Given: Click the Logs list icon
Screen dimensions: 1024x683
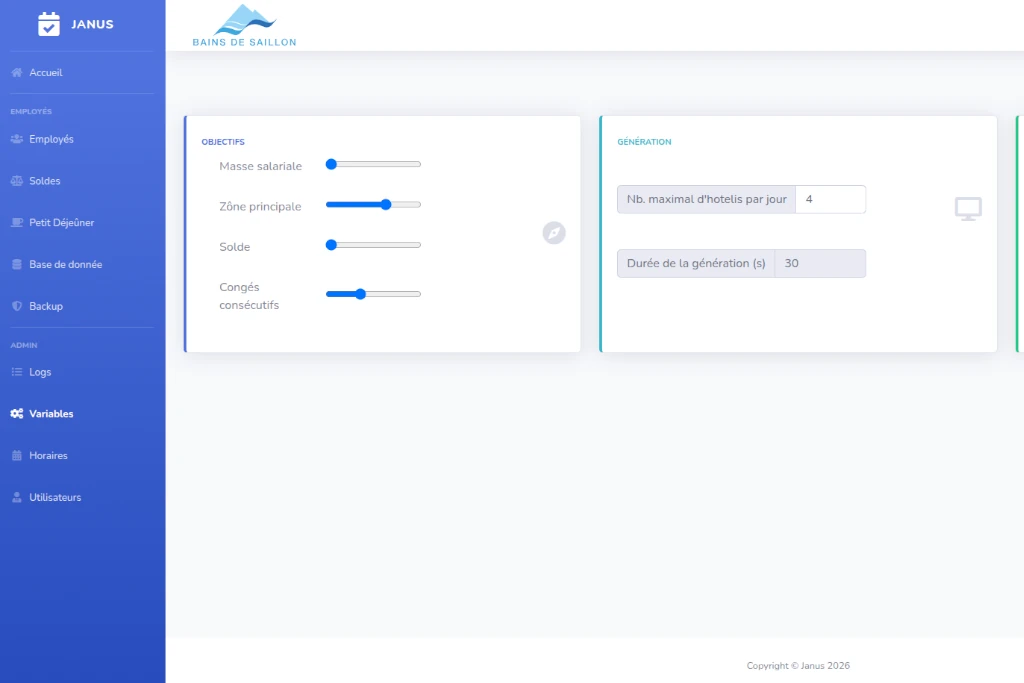Looking at the screenshot, I should tap(17, 372).
